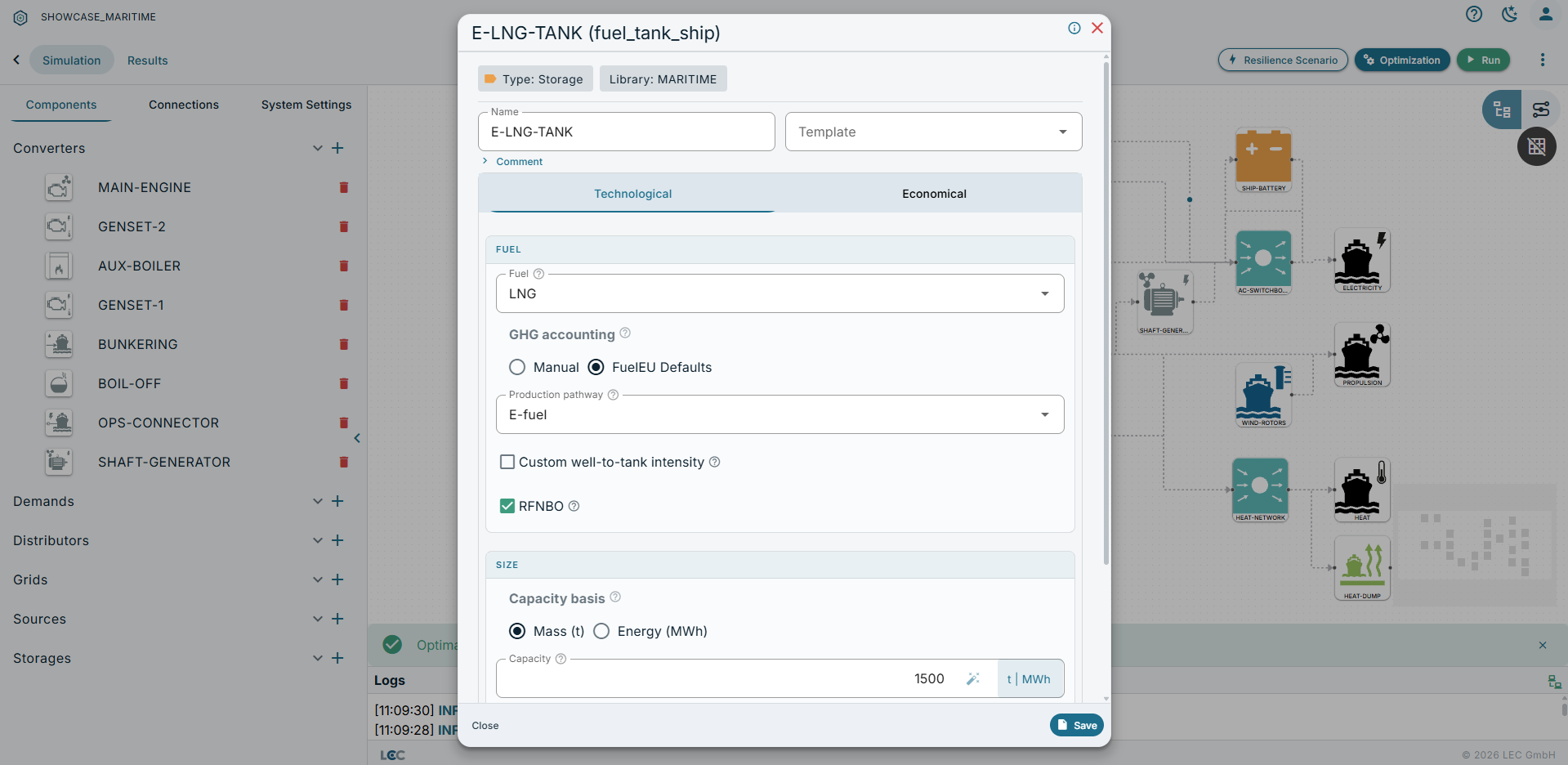Open the Fuel LNG dropdown
This screenshot has width=1568, height=765.
pyautogui.click(x=780, y=293)
